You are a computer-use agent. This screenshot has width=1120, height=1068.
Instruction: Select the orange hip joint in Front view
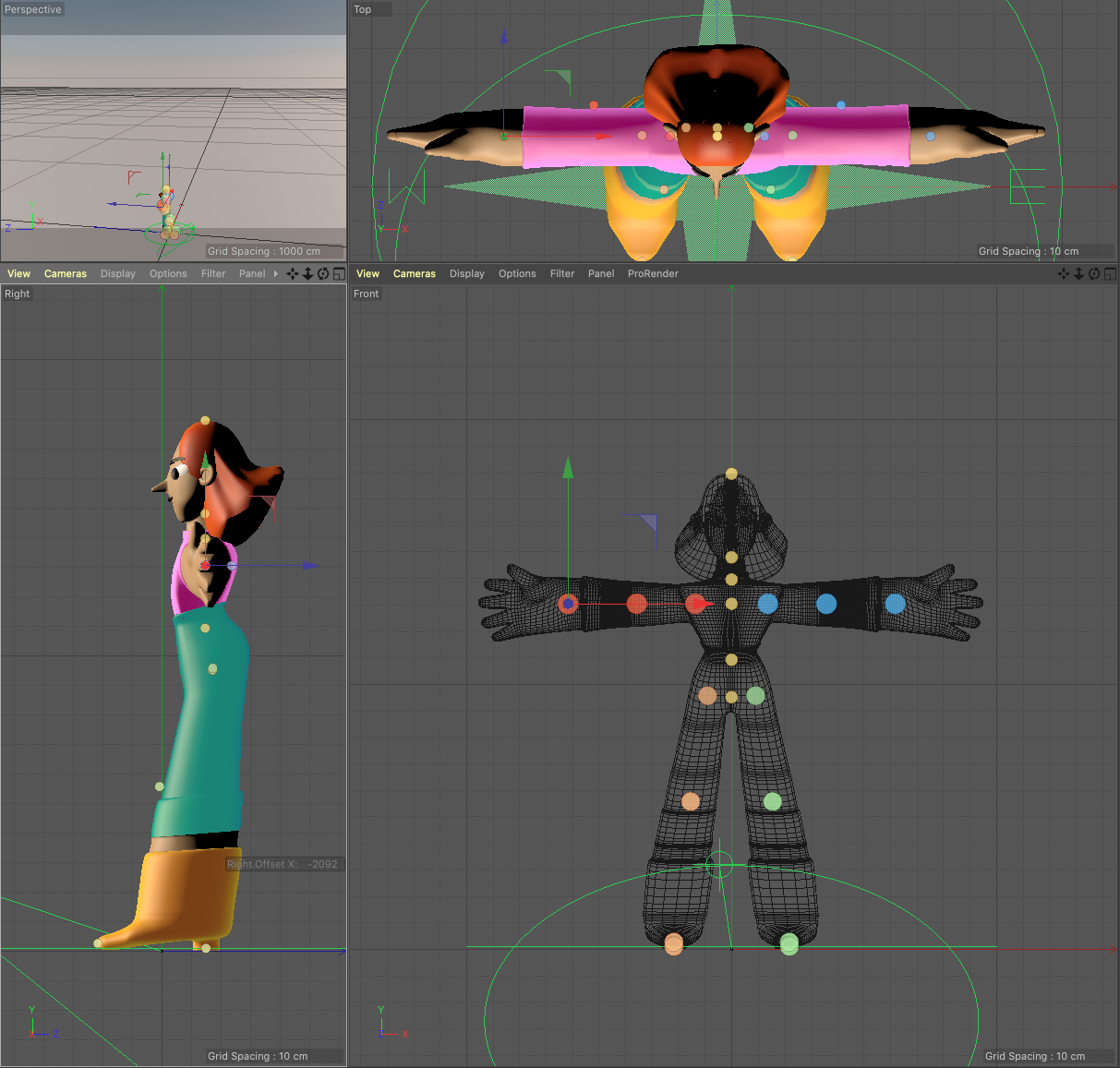pyautogui.click(x=707, y=695)
